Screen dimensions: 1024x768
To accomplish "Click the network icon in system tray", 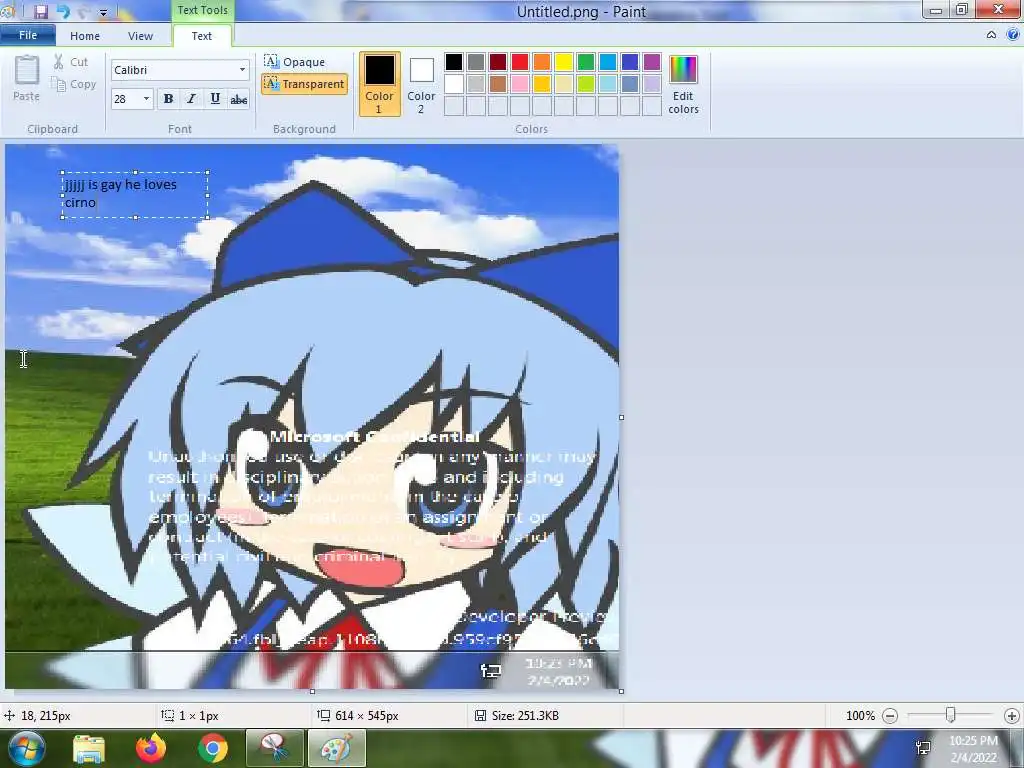I will (x=923, y=748).
